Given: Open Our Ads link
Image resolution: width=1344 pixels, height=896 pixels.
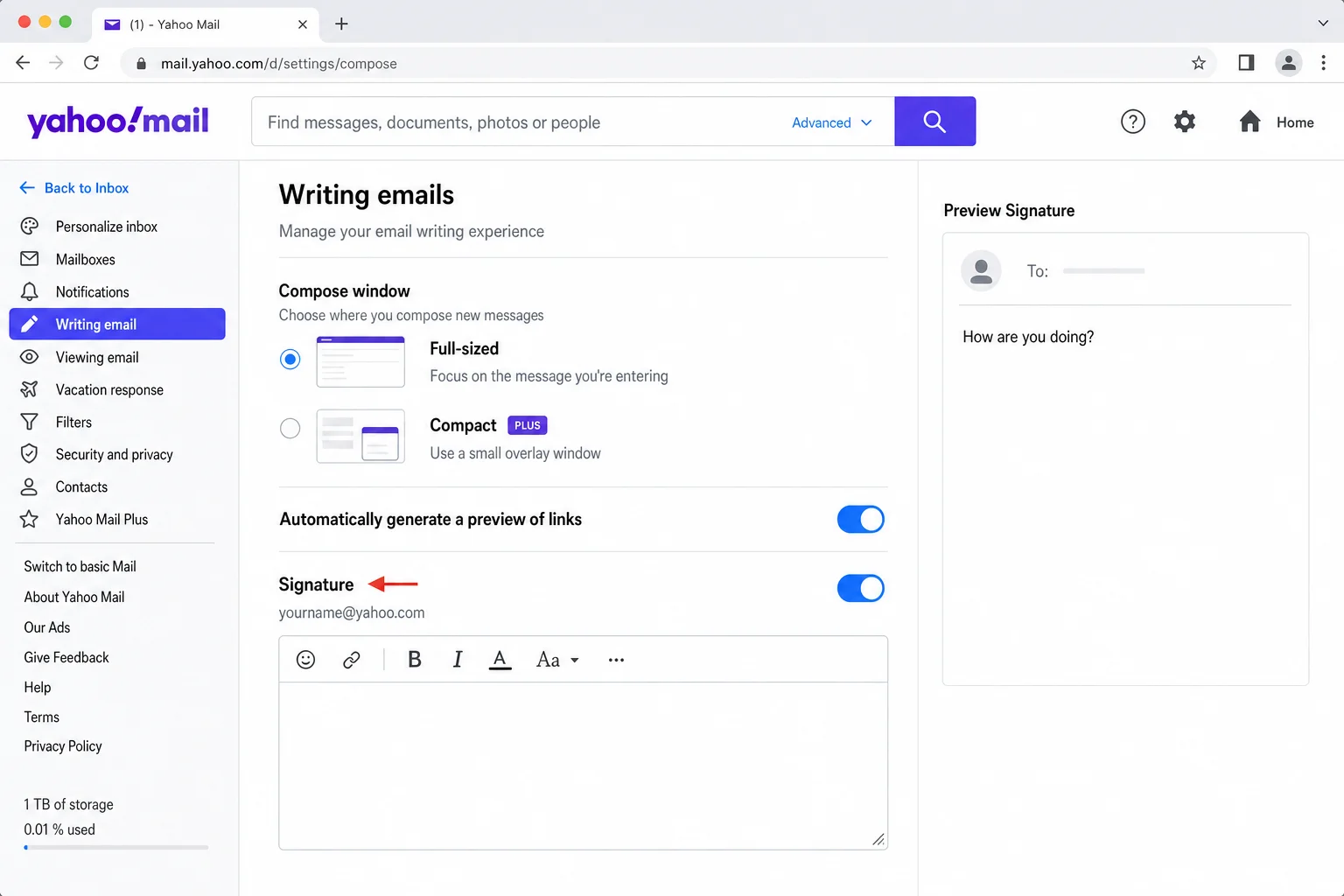Looking at the screenshot, I should coord(47,627).
